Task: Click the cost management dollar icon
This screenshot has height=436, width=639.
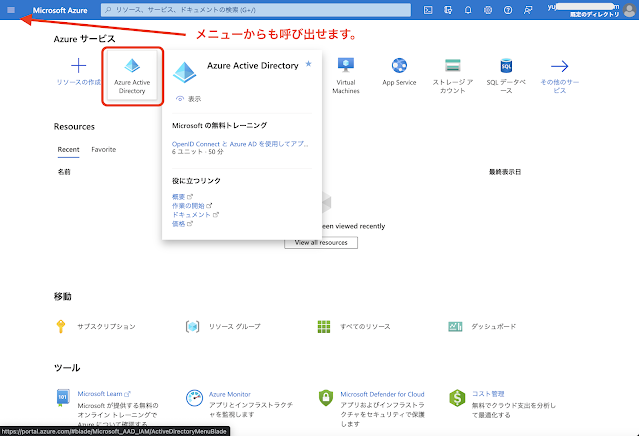Action: [x=457, y=398]
